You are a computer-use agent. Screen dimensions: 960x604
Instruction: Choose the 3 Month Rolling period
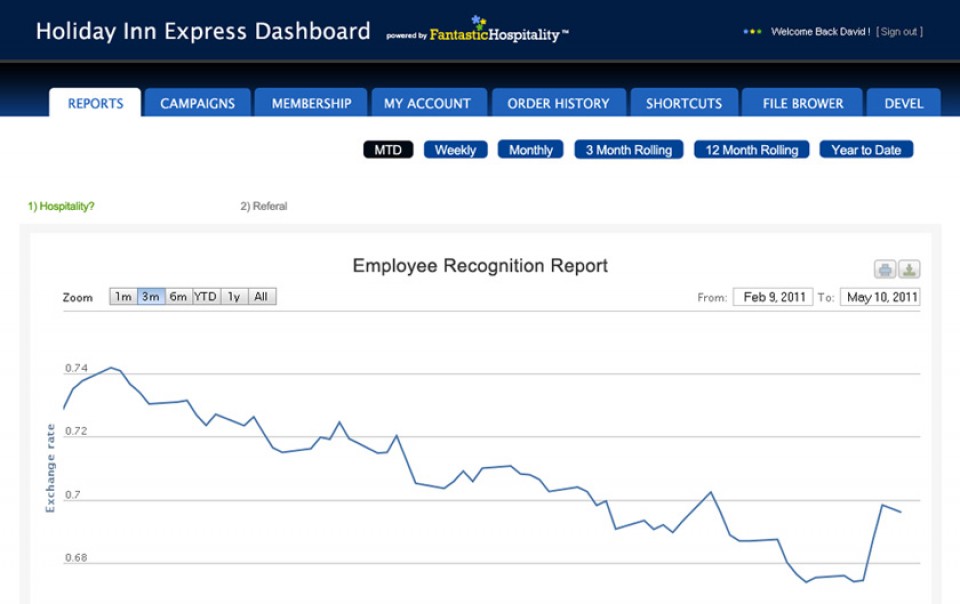629,150
